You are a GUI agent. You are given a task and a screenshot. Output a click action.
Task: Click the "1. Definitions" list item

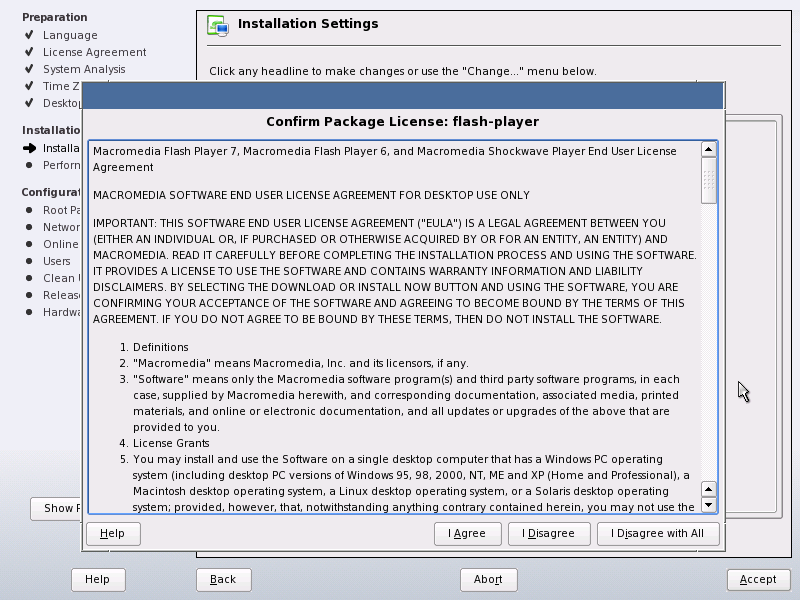tap(154, 347)
